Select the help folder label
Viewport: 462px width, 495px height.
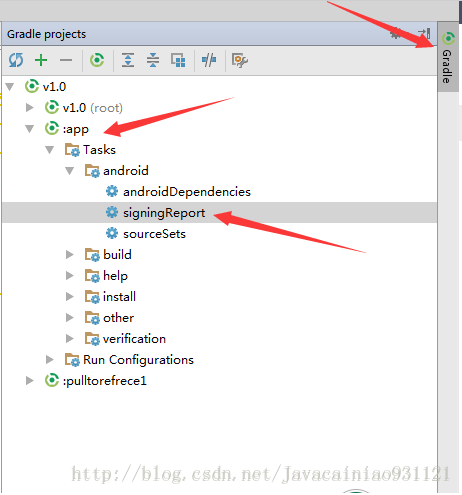coord(115,276)
